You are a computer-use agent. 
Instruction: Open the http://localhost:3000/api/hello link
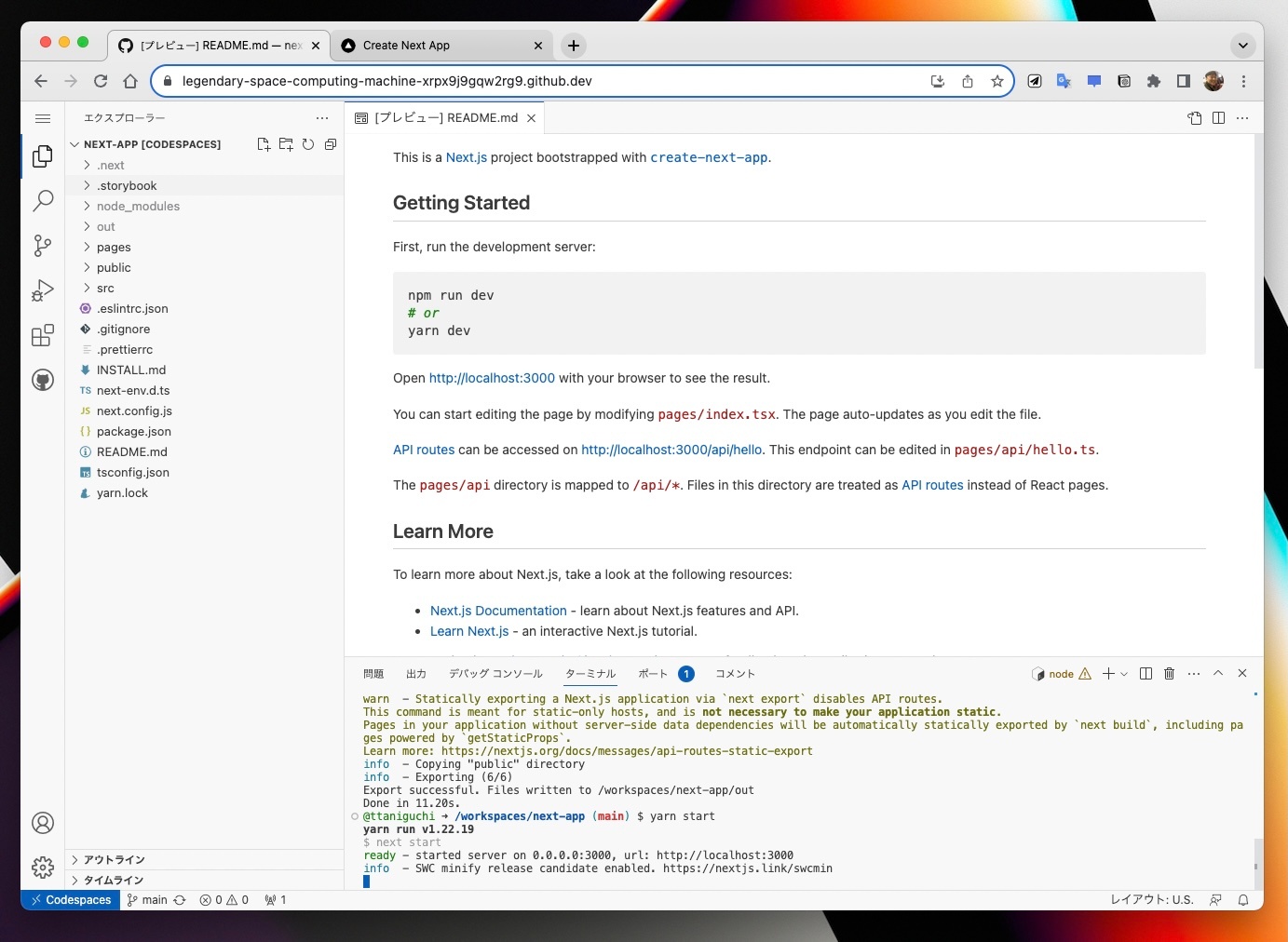pyautogui.click(x=671, y=450)
